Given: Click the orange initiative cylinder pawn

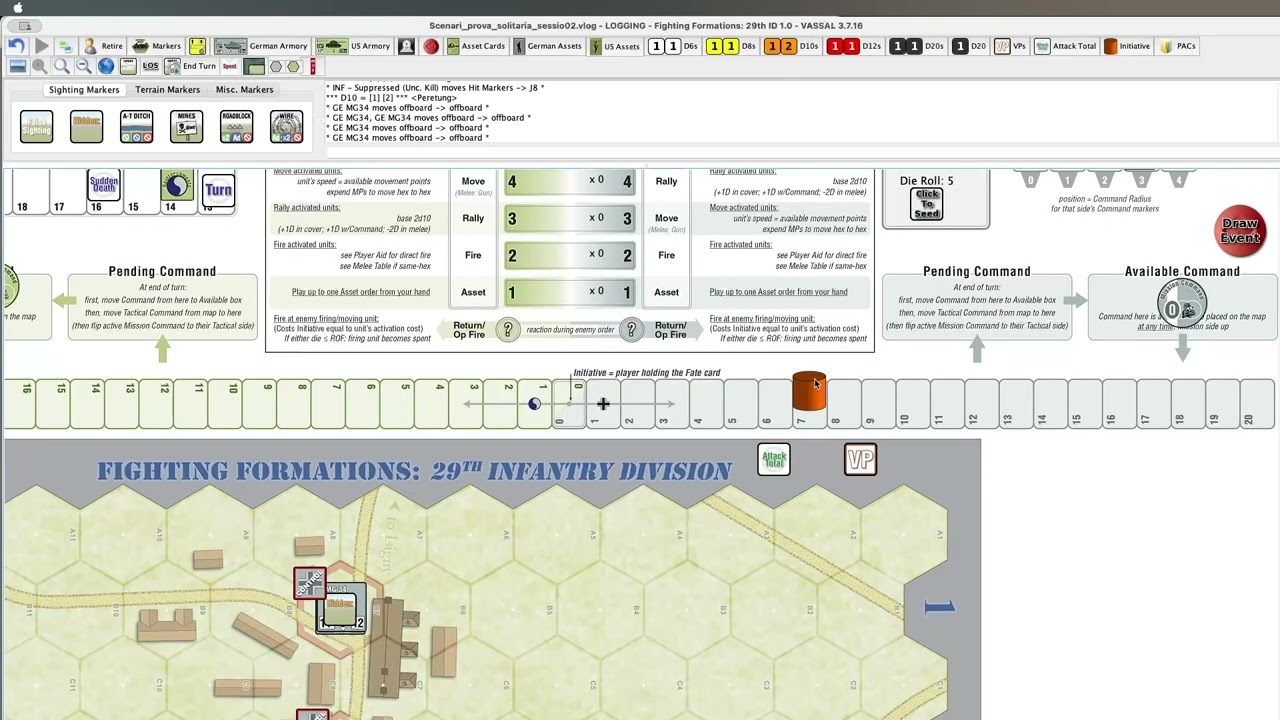Looking at the screenshot, I should tap(808, 391).
